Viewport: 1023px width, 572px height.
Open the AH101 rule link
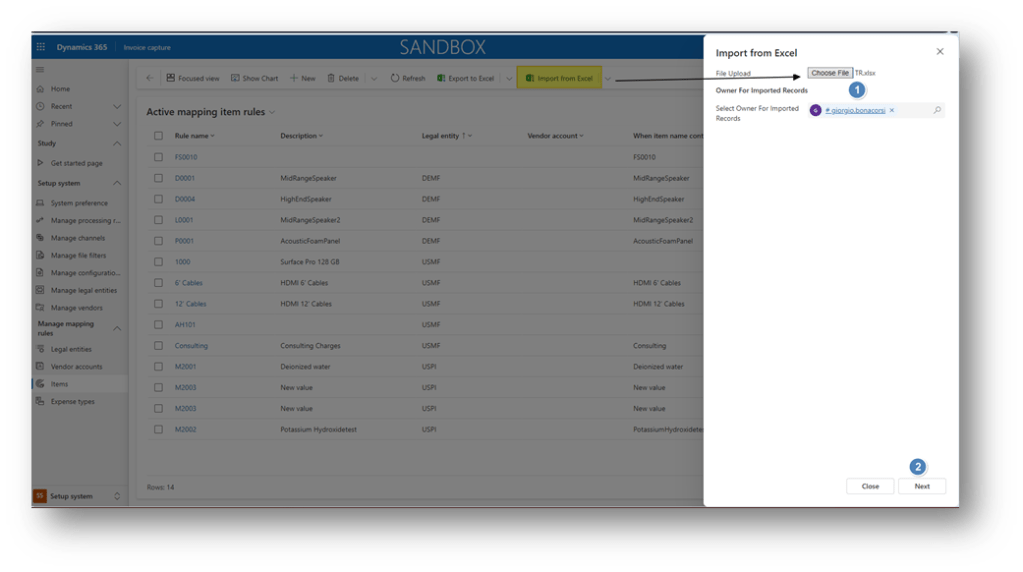(x=185, y=325)
